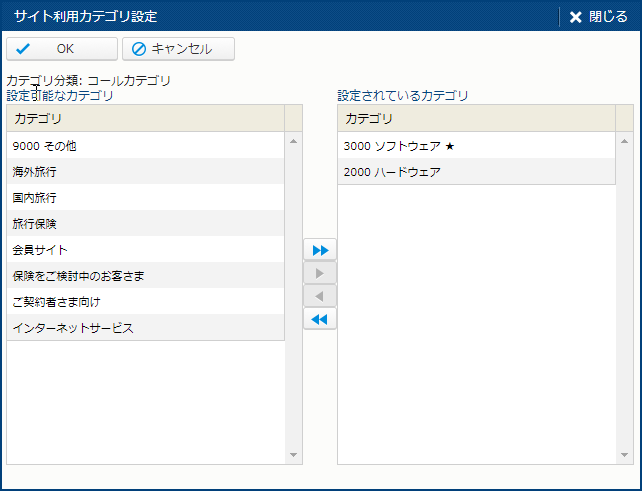Select 保険をご検討中のお客さま category
Image resolution: width=642 pixels, height=491 pixels.
(145, 276)
